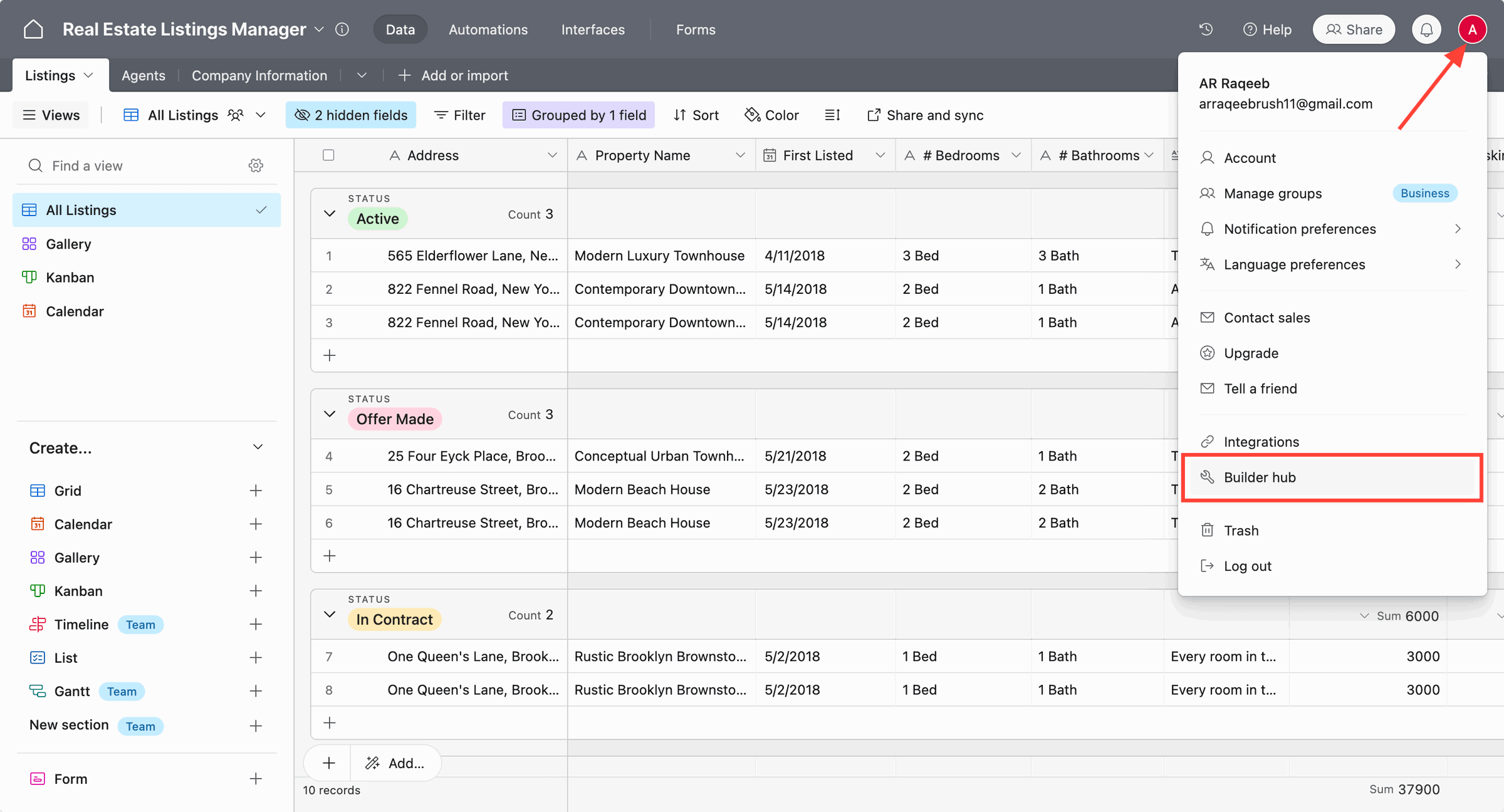Screen dimensions: 1504x812
Task: Select the Gallery view icon
Action: [x=29, y=243]
